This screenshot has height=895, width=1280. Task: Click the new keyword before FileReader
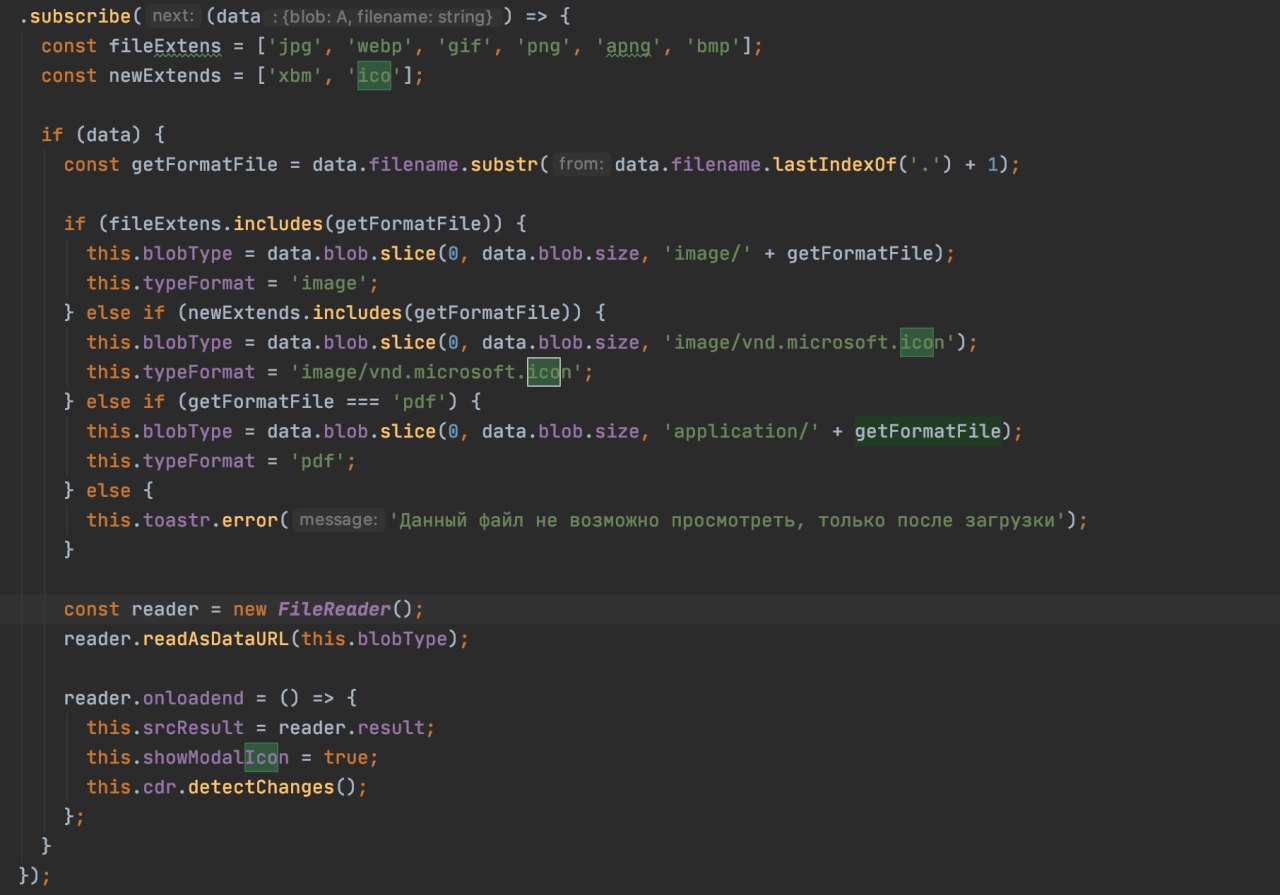coord(250,609)
